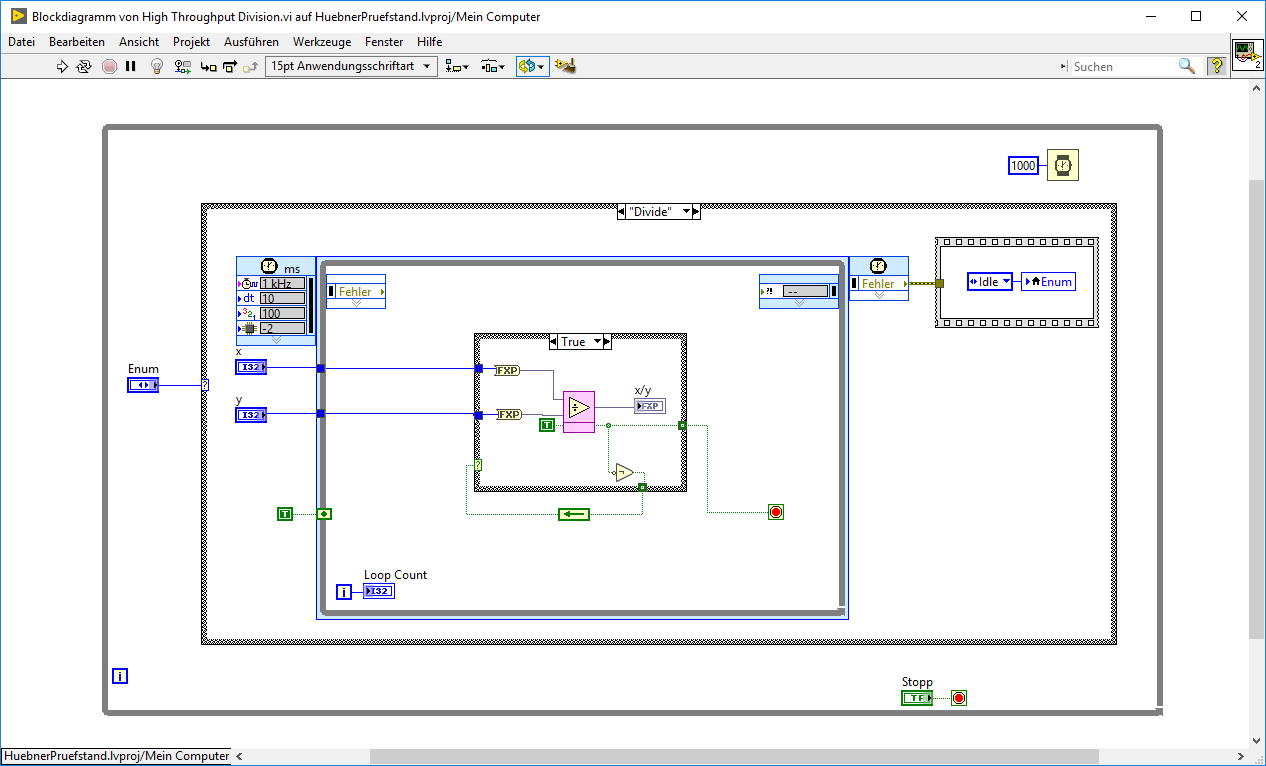Open the True case selector dropdown

(x=599, y=342)
